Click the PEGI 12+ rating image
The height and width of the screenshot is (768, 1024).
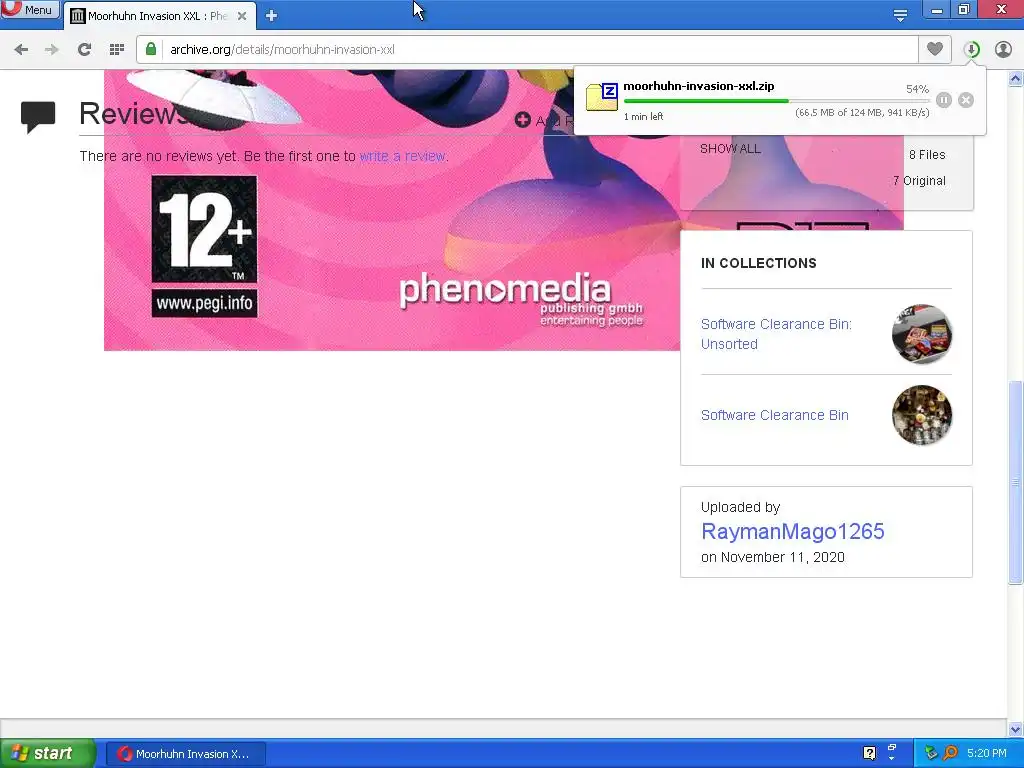click(x=204, y=246)
